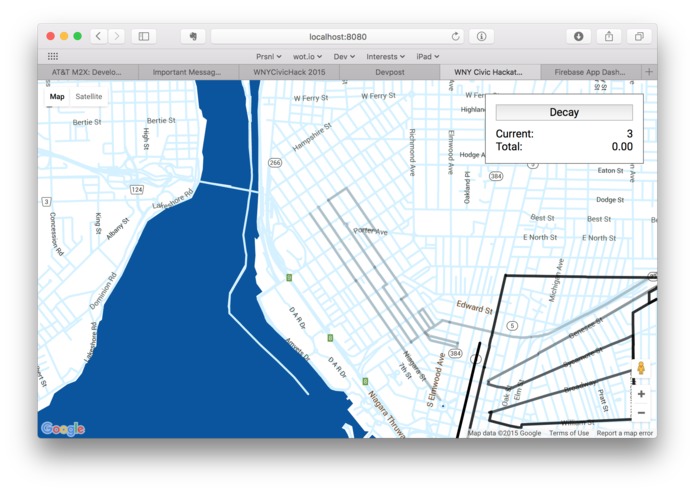Viewport: 695px width, 494px height.
Task: Pick up the Street View pegman
Action: [x=641, y=368]
